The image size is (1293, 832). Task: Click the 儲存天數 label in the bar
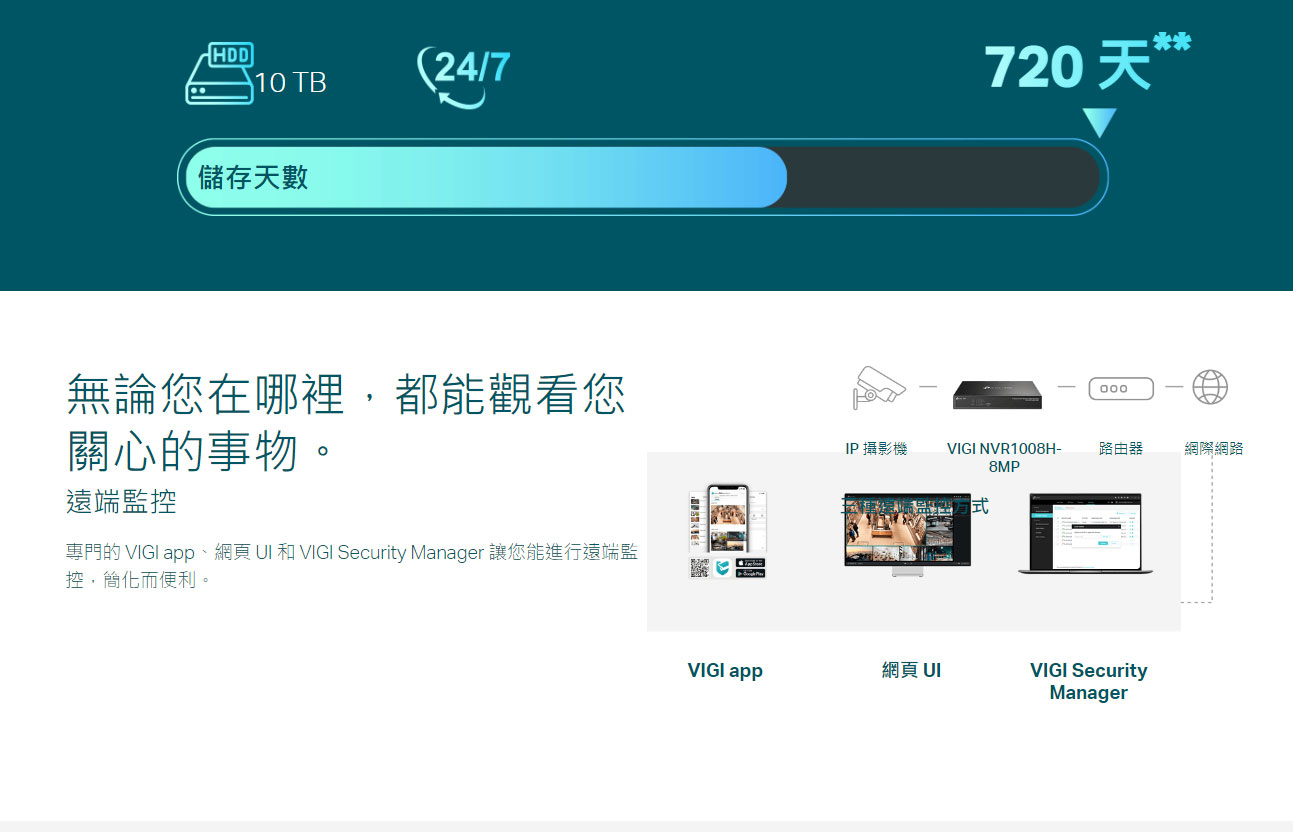253,178
